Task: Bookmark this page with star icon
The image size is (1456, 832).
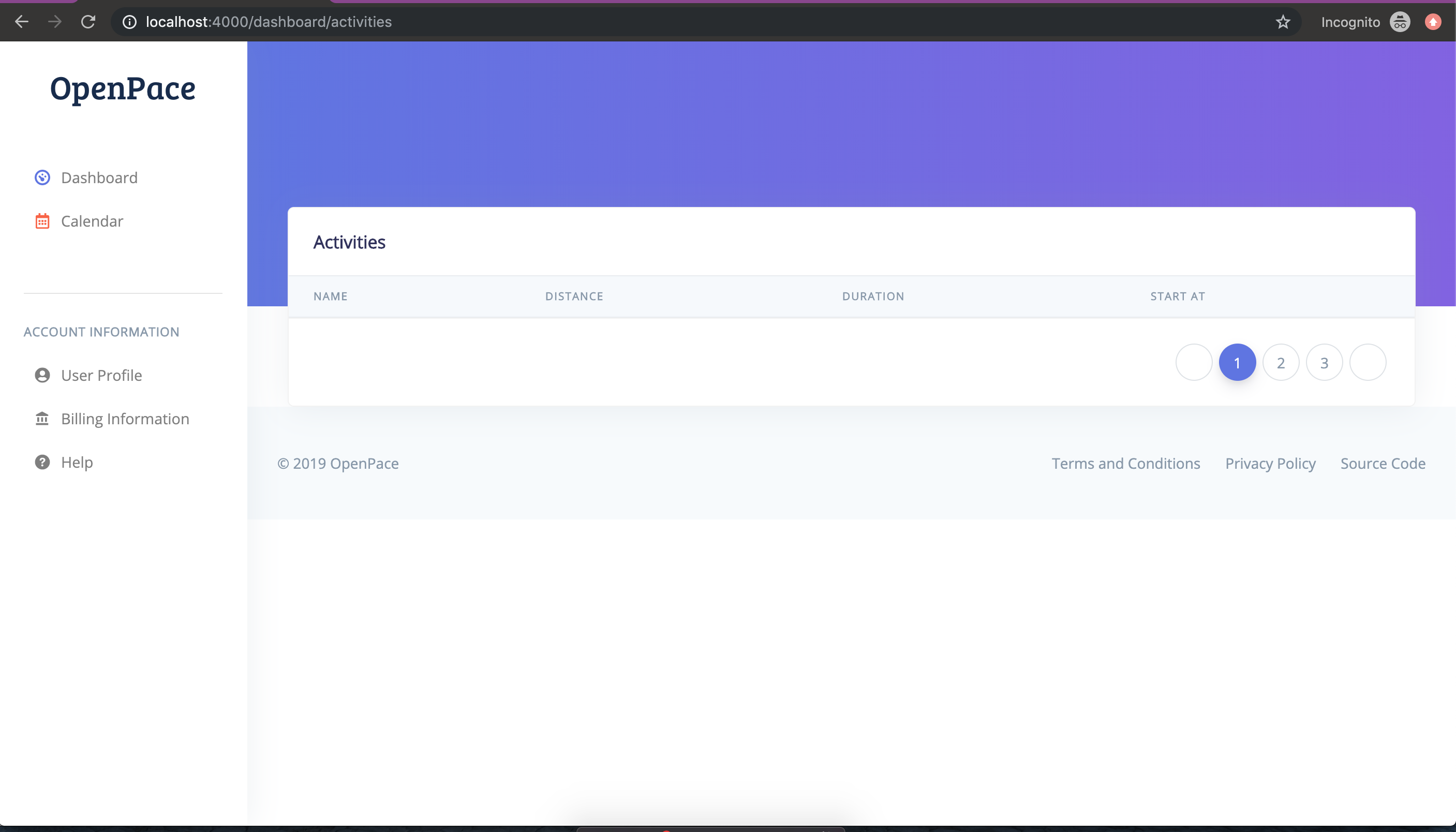Action: pos(1283,22)
